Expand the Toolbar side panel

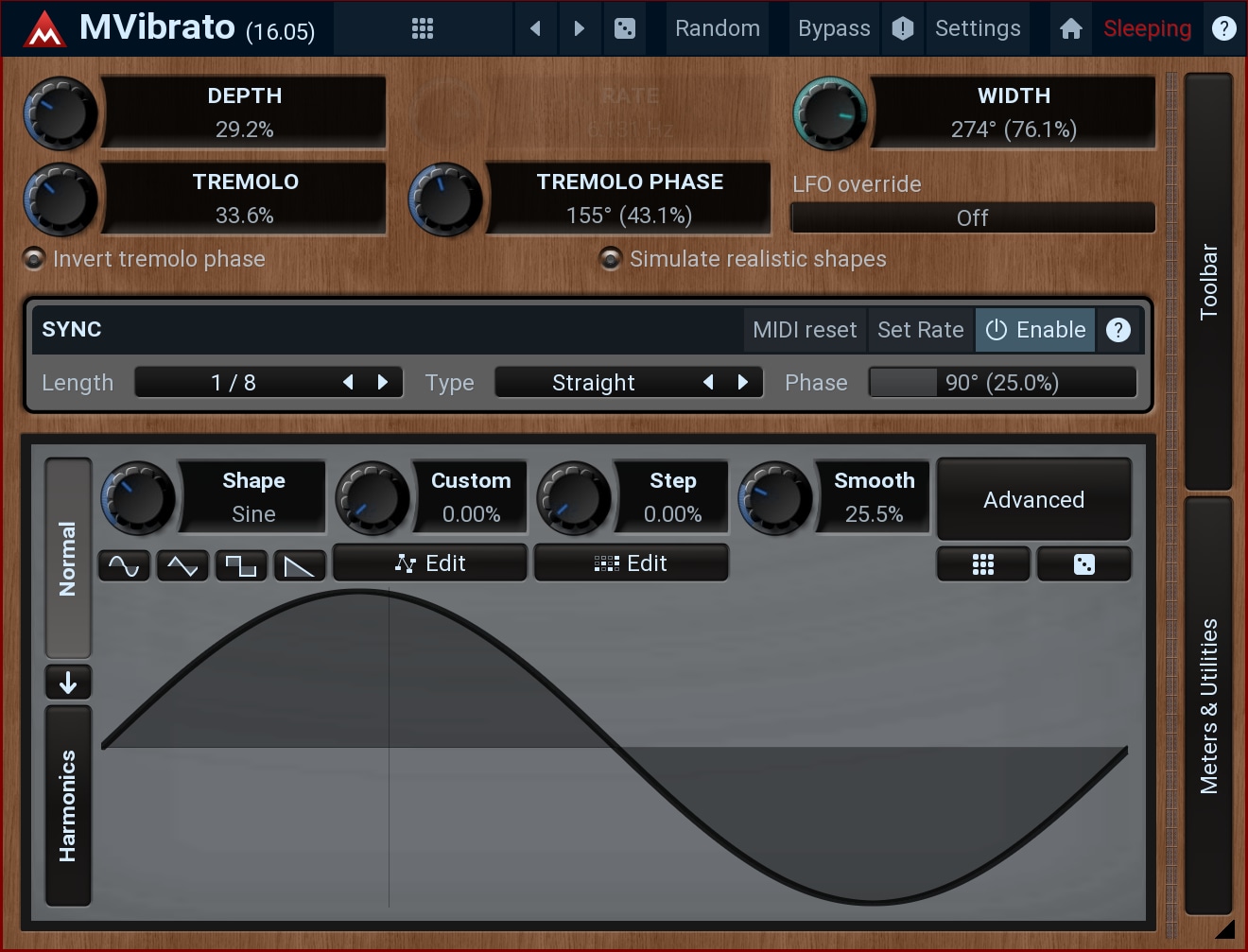click(x=1208, y=281)
